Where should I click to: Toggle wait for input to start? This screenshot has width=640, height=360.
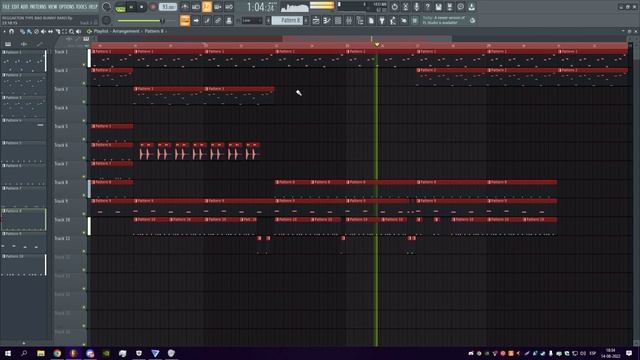[x=196, y=7]
